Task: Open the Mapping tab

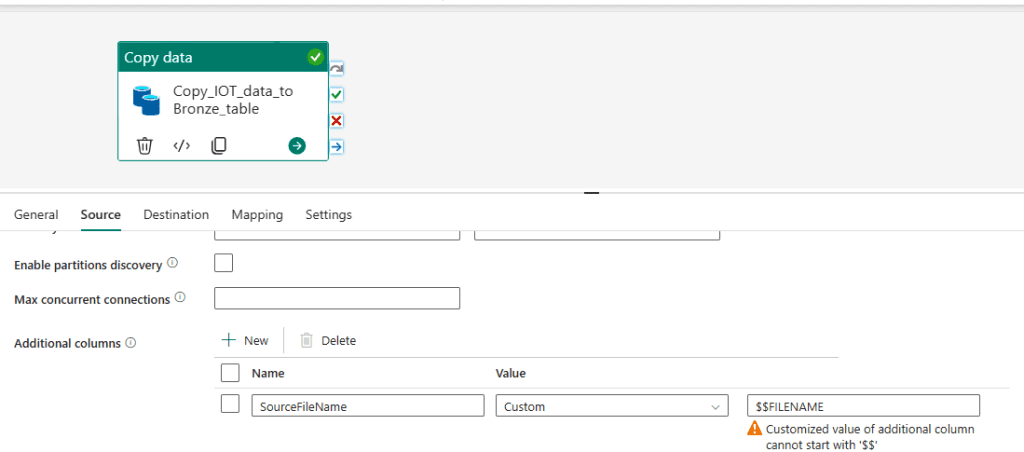Action: [257, 215]
